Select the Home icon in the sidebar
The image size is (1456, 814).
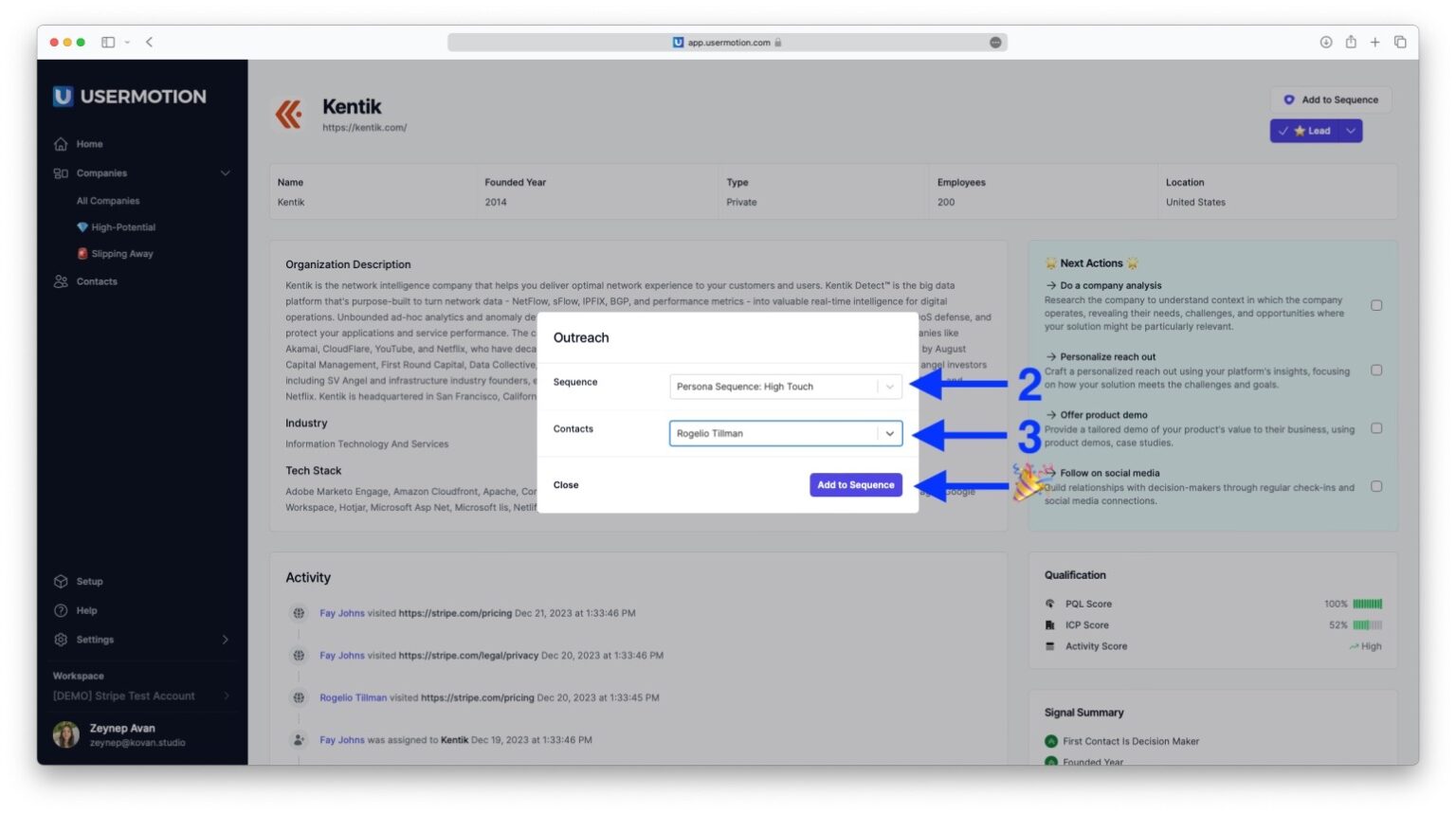pyautogui.click(x=62, y=143)
